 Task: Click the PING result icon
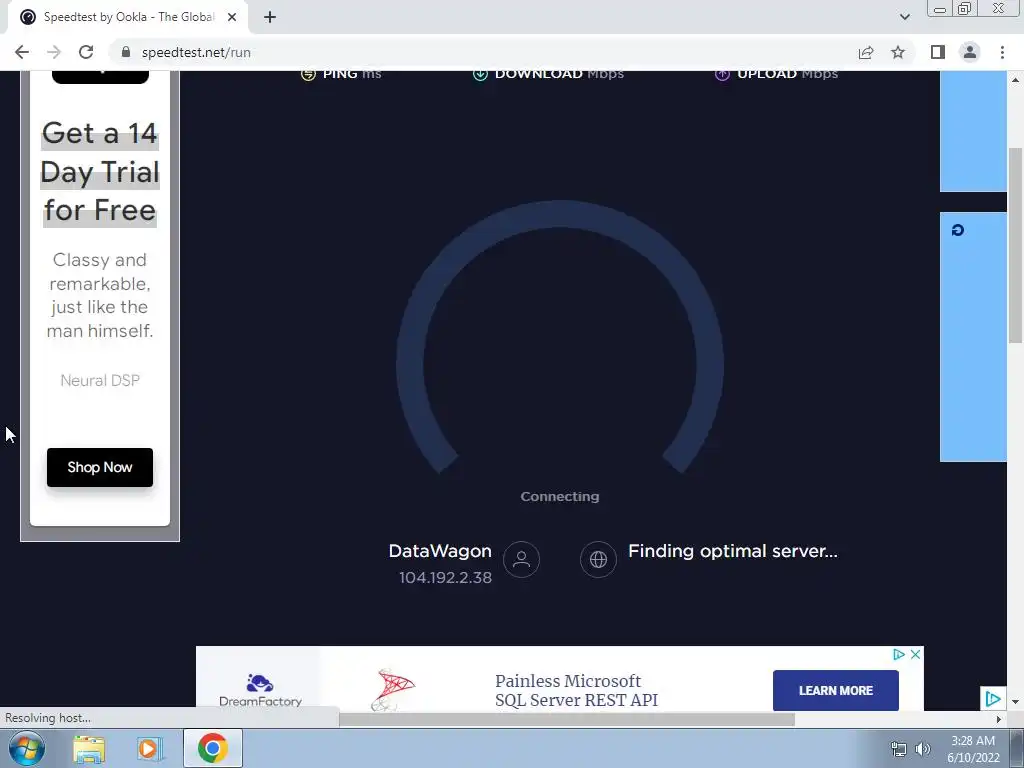(308, 74)
